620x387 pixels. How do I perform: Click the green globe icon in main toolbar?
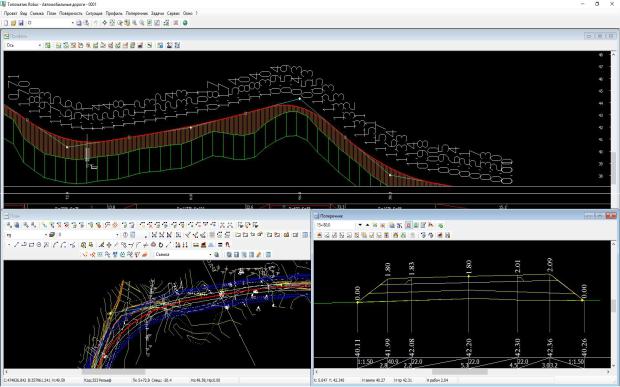[x=185, y=23]
